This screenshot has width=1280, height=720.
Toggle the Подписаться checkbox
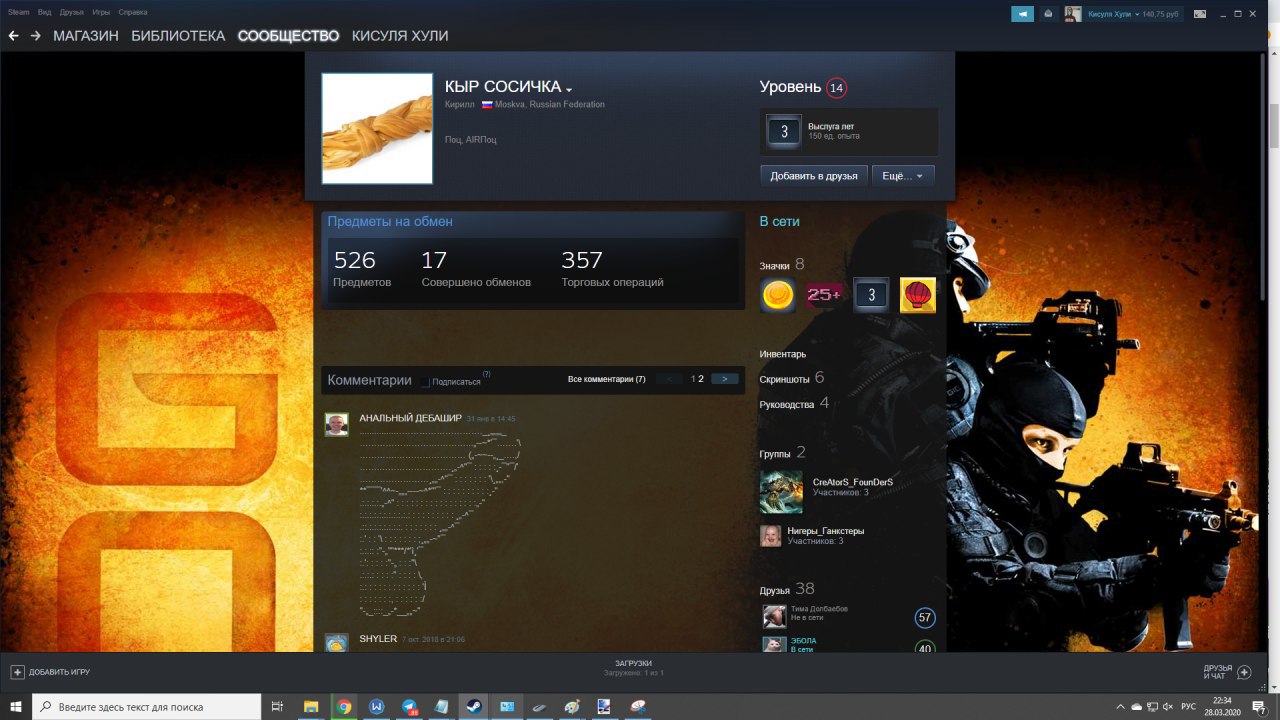(425, 382)
